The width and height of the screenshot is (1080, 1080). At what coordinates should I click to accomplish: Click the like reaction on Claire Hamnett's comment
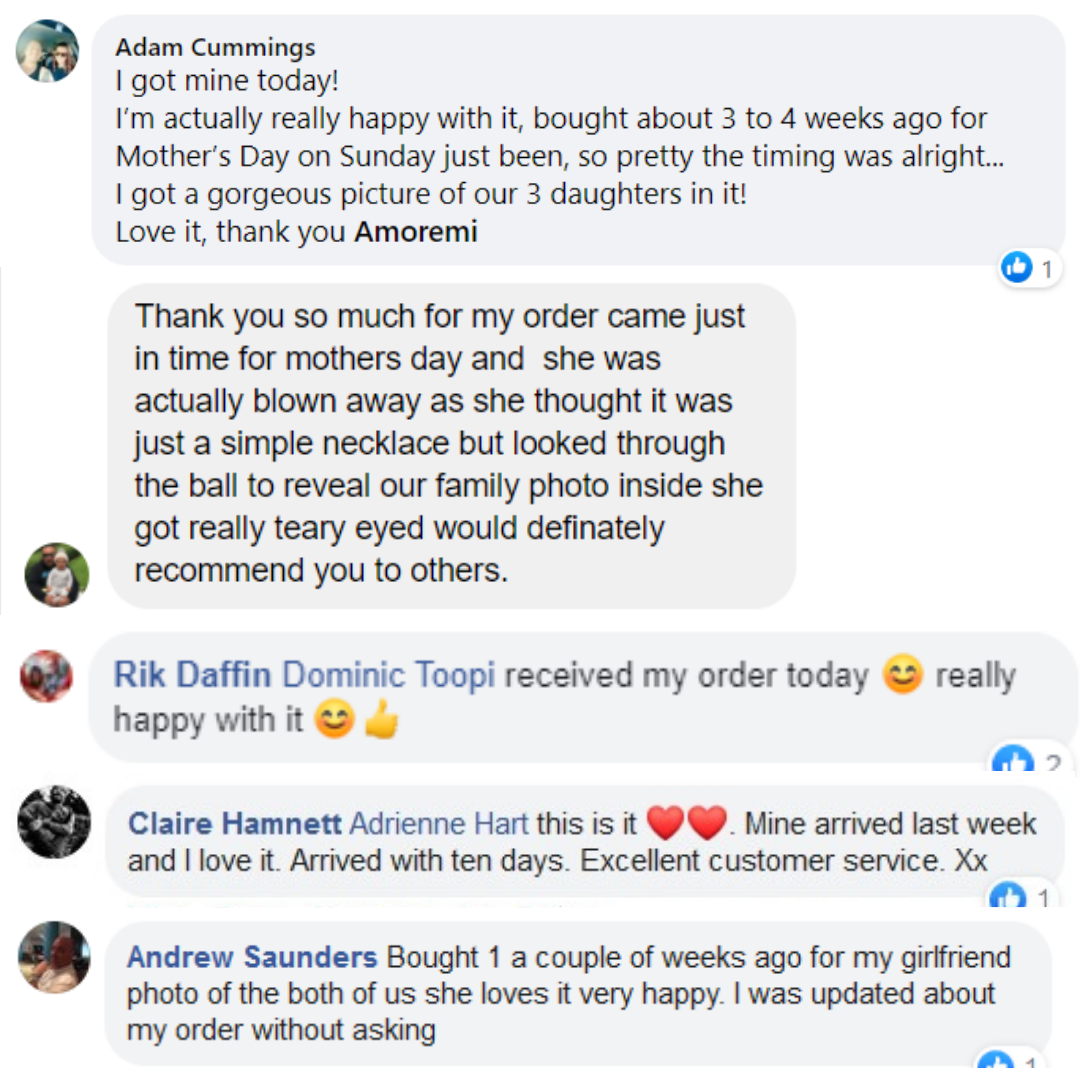pyautogui.click(x=1007, y=899)
